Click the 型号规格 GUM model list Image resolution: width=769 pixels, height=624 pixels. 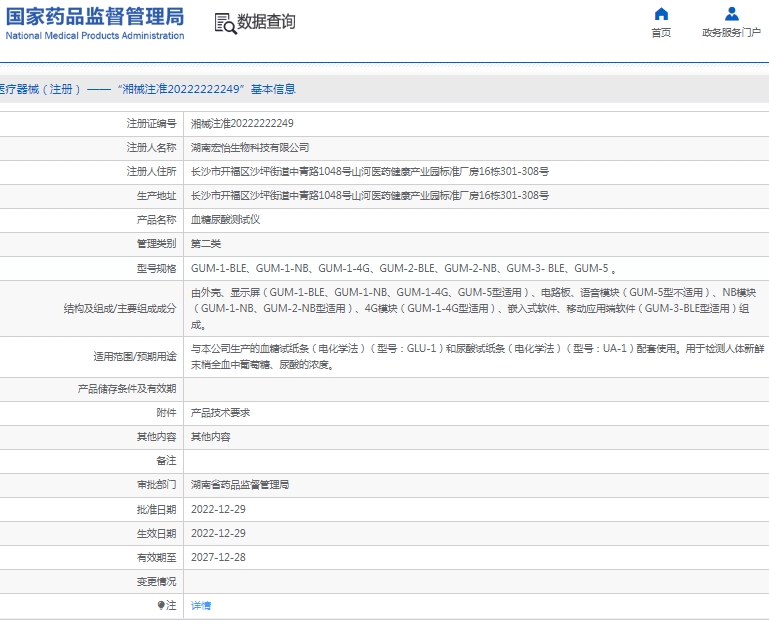pyautogui.click(x=404, y=268)
